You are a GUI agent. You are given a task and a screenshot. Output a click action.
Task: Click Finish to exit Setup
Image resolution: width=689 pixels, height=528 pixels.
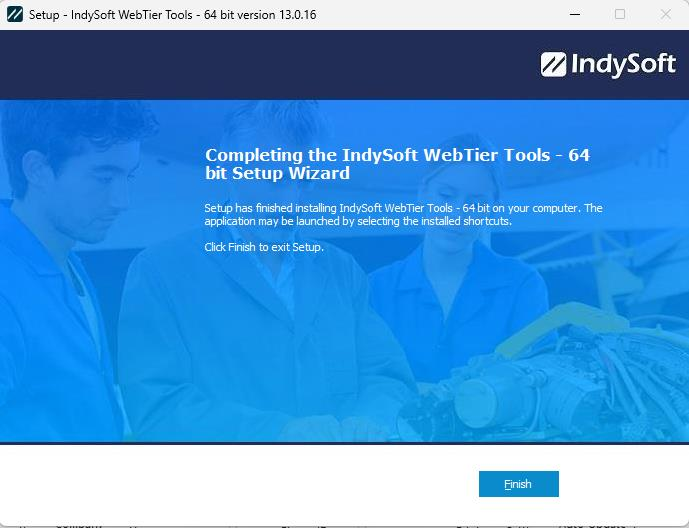tap(519, 484)
